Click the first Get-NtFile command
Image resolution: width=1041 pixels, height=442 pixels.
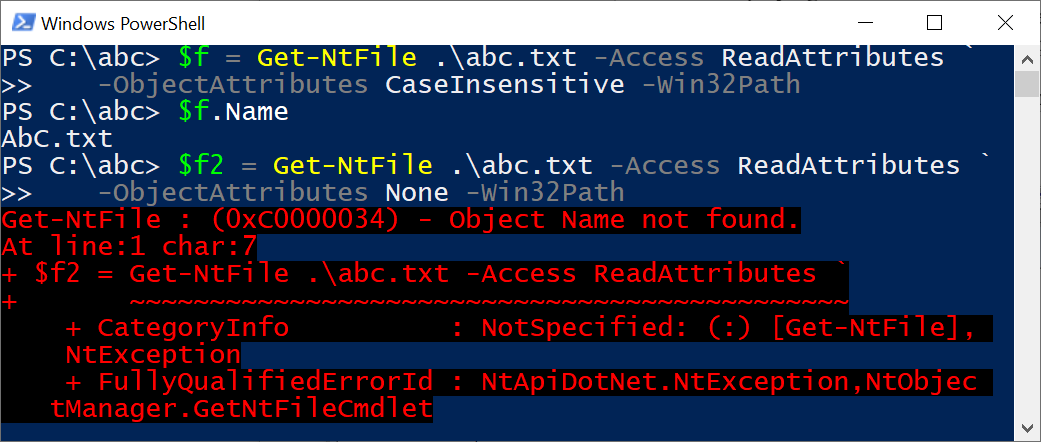(x=337, y=58)
